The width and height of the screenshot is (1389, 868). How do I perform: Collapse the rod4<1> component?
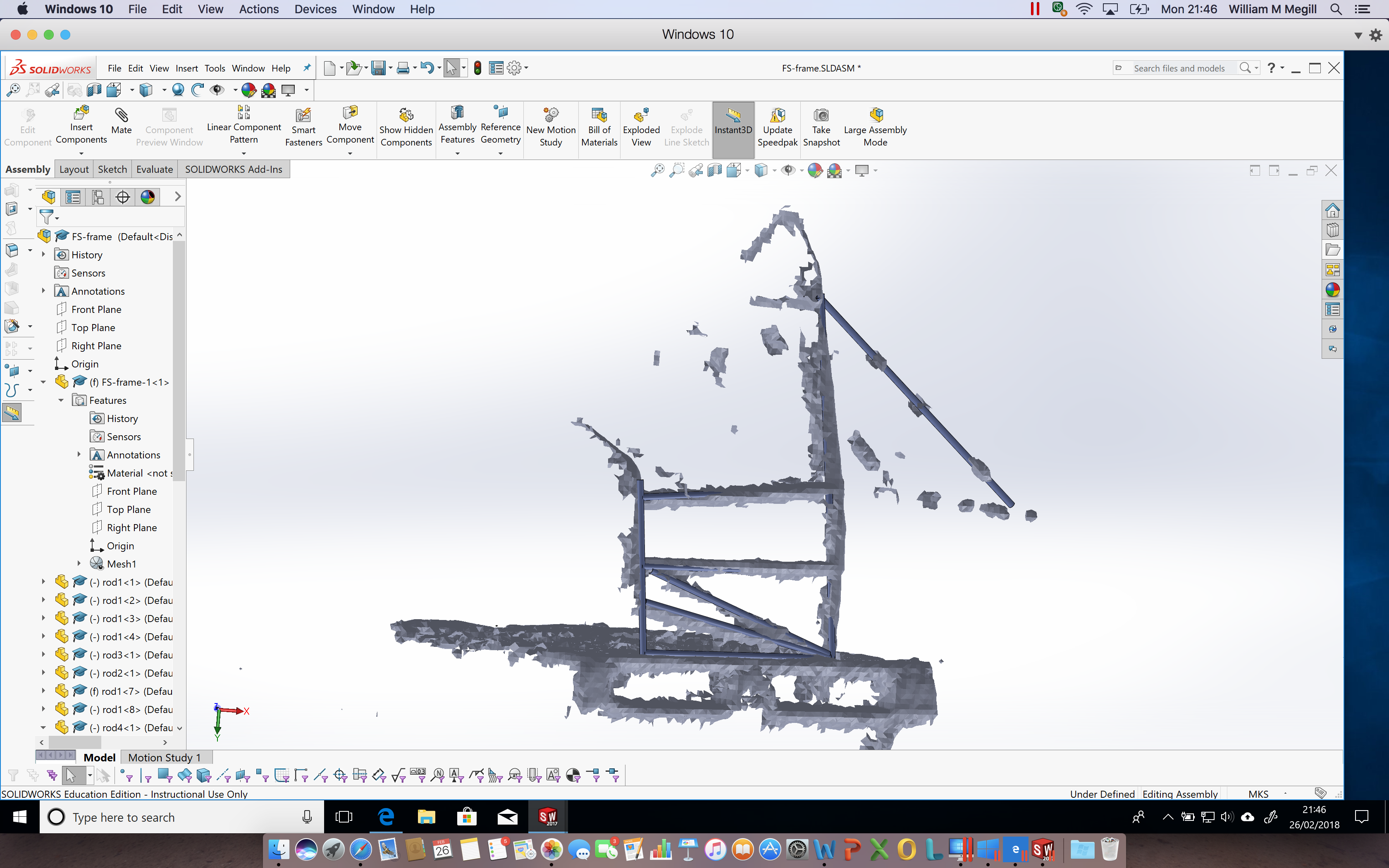tap(43, 727)
